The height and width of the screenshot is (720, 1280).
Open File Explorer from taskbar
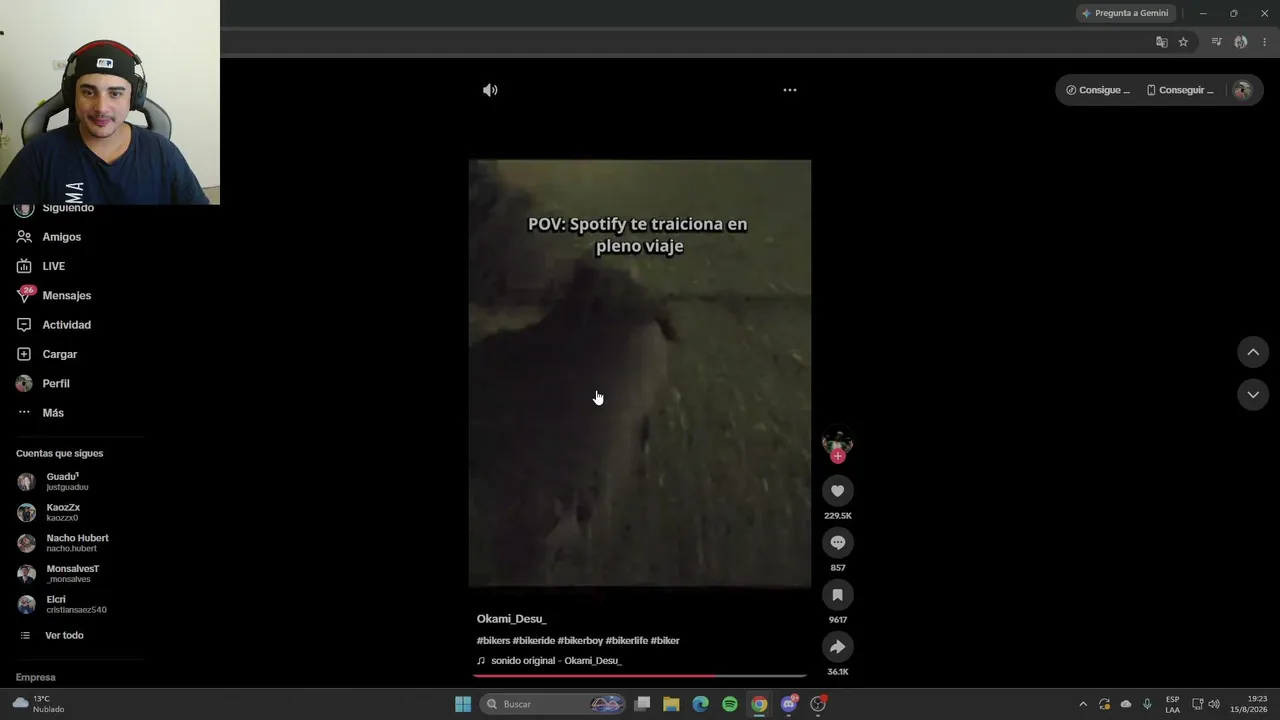tap(671, 704)
